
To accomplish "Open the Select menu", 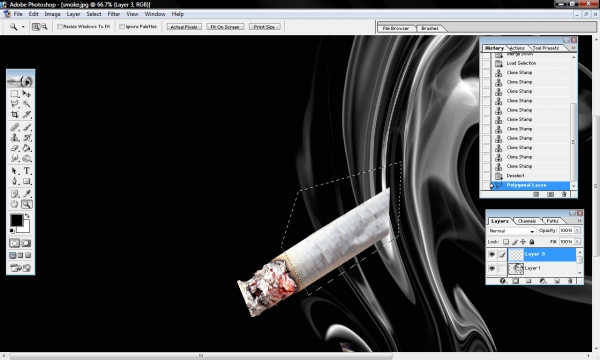I will (x=94, y=14).
